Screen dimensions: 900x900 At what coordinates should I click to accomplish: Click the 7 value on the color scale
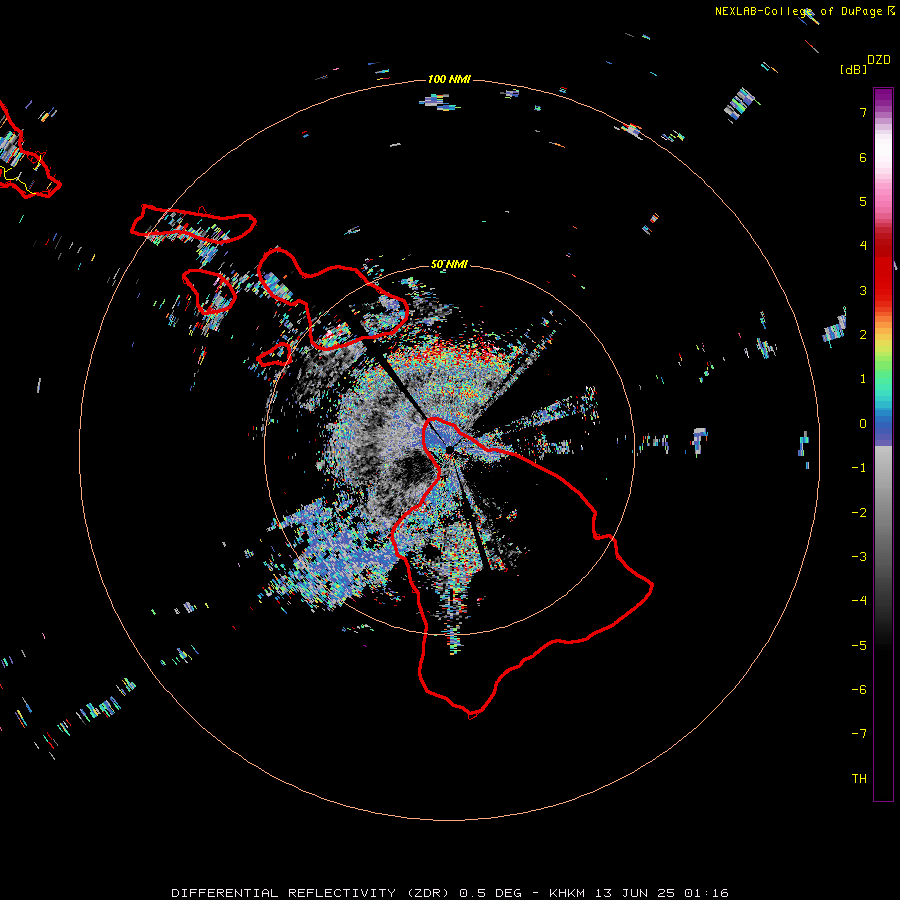(x=863, y=112)
